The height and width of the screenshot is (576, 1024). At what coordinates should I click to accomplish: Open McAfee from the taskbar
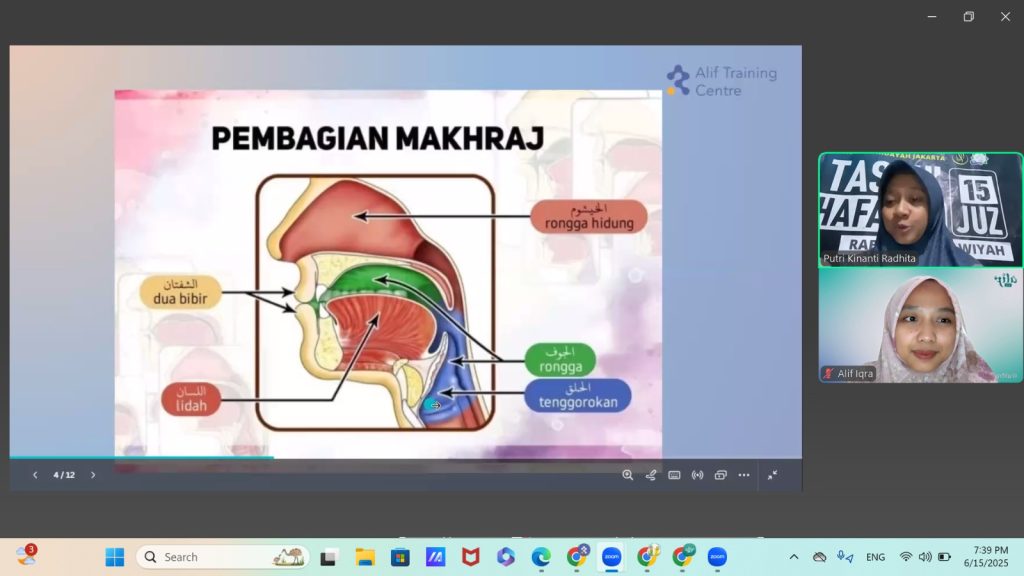pos(471,557)
